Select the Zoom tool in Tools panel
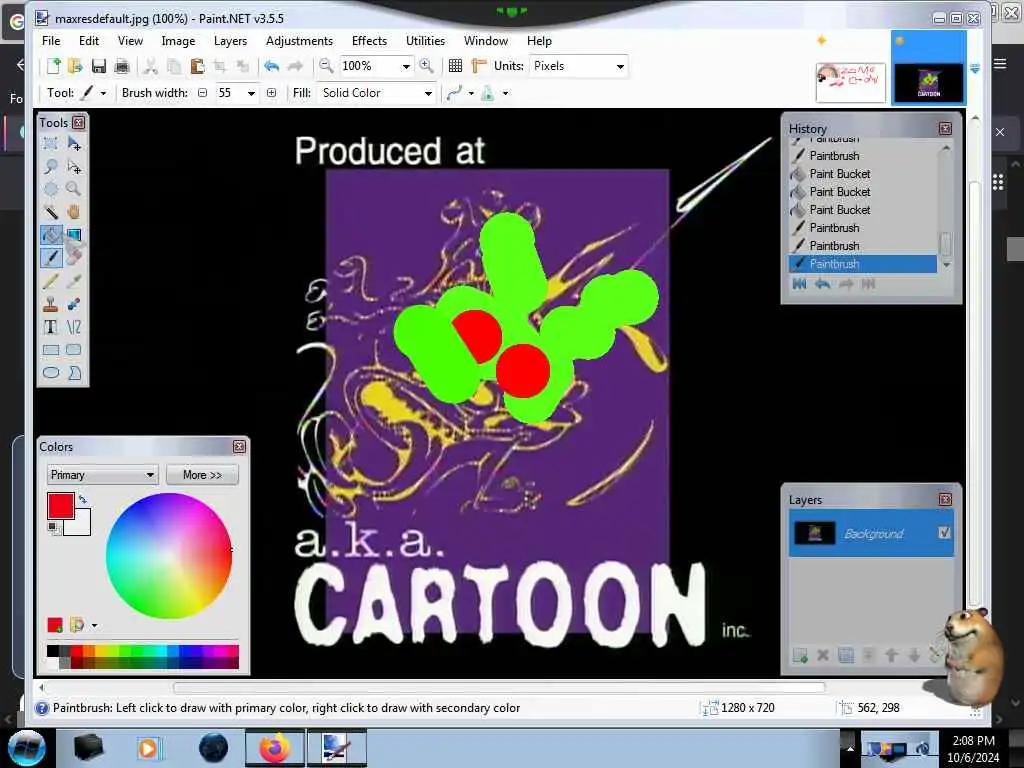The image size is (1024, 768). [x=74, y=189]
